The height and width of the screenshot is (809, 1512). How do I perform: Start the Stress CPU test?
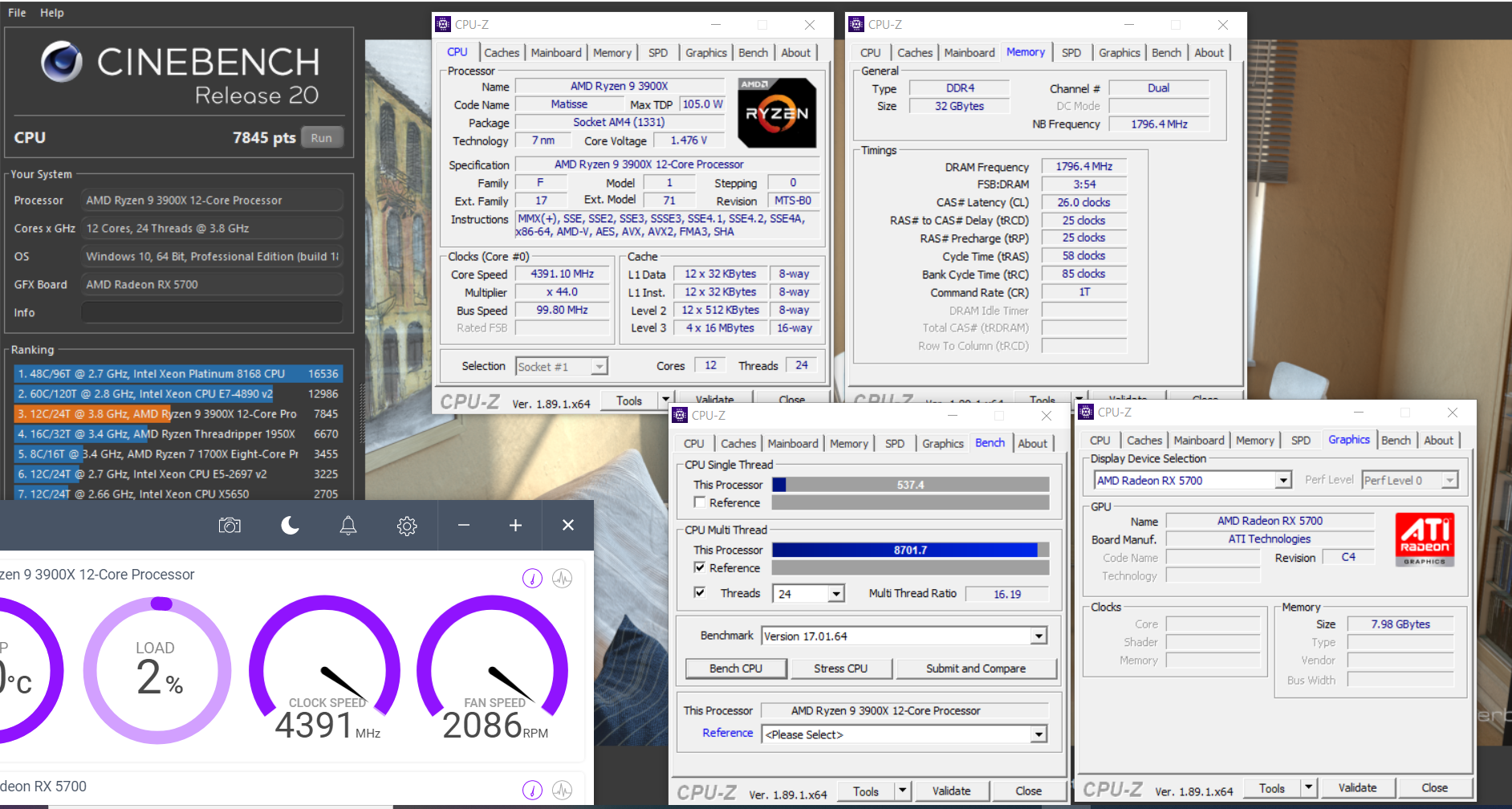tap(841, 669)
